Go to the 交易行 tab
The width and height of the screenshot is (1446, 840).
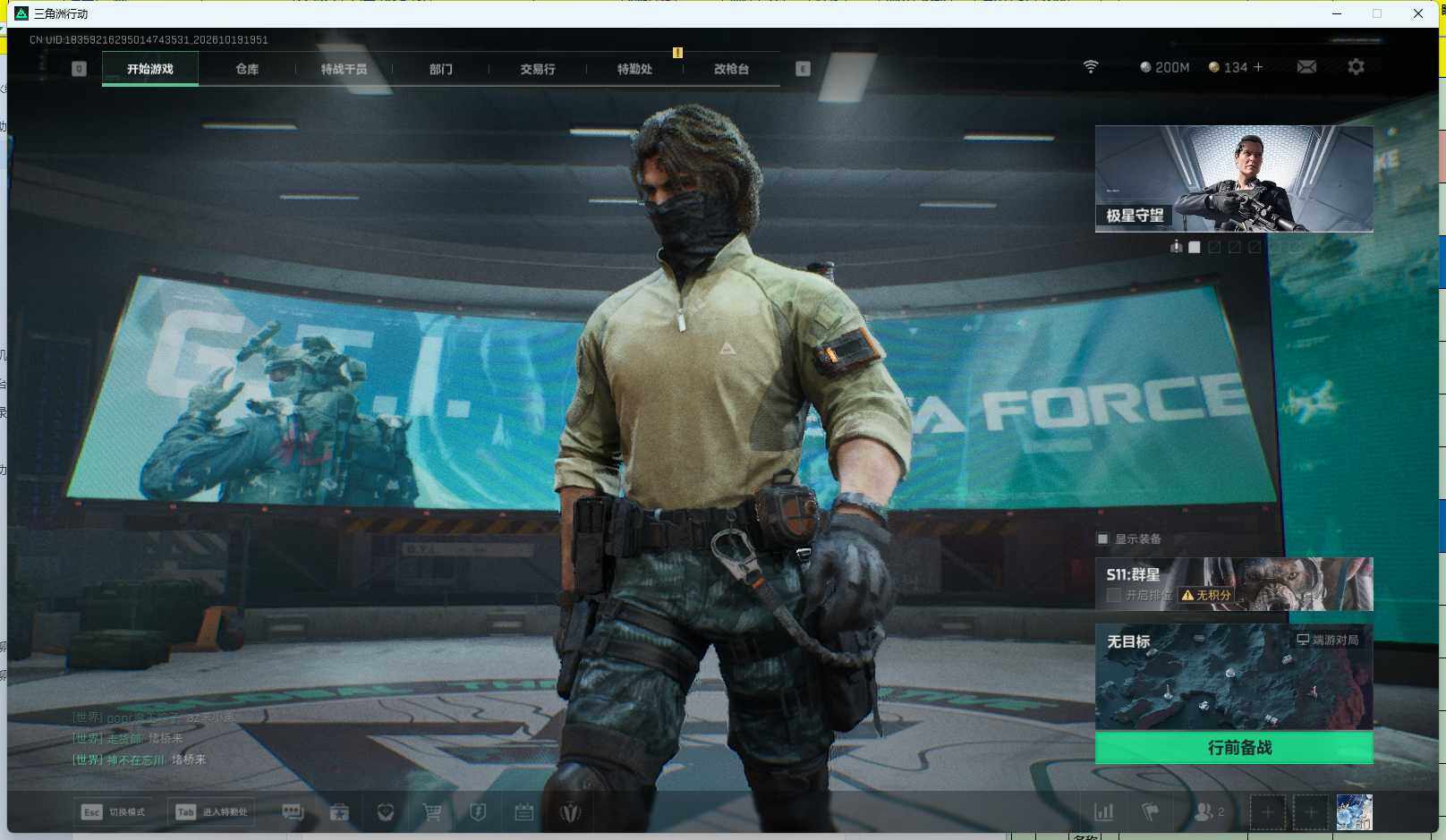click(x=538, y=69)
